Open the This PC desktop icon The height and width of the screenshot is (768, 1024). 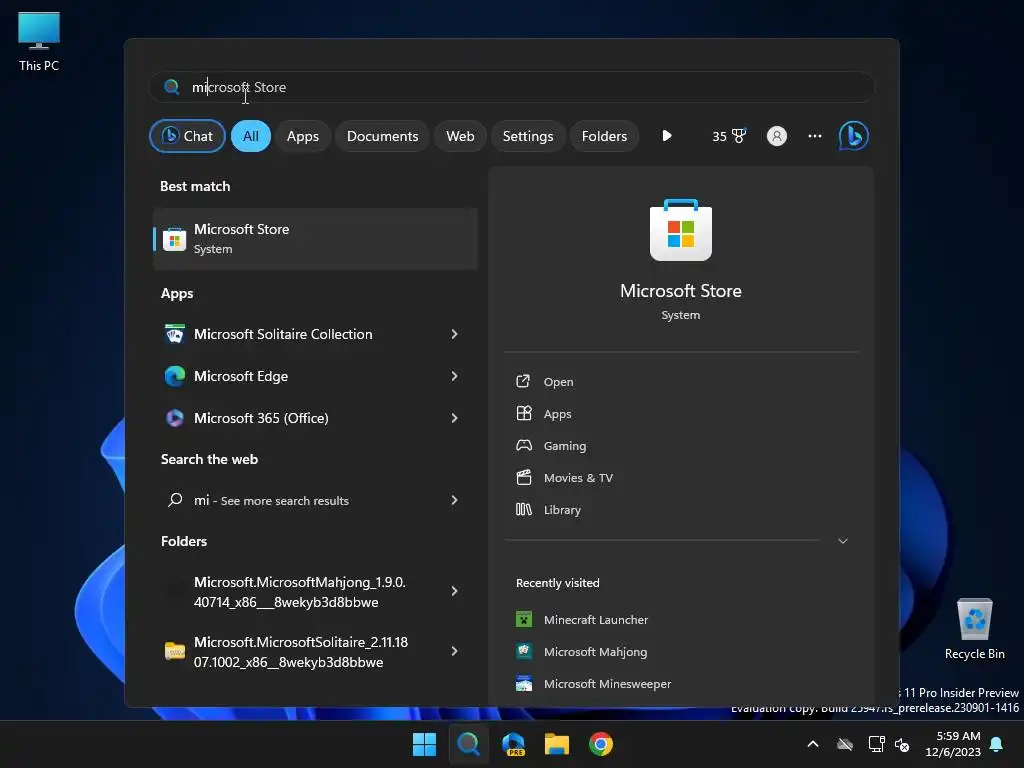coord(39,41)
